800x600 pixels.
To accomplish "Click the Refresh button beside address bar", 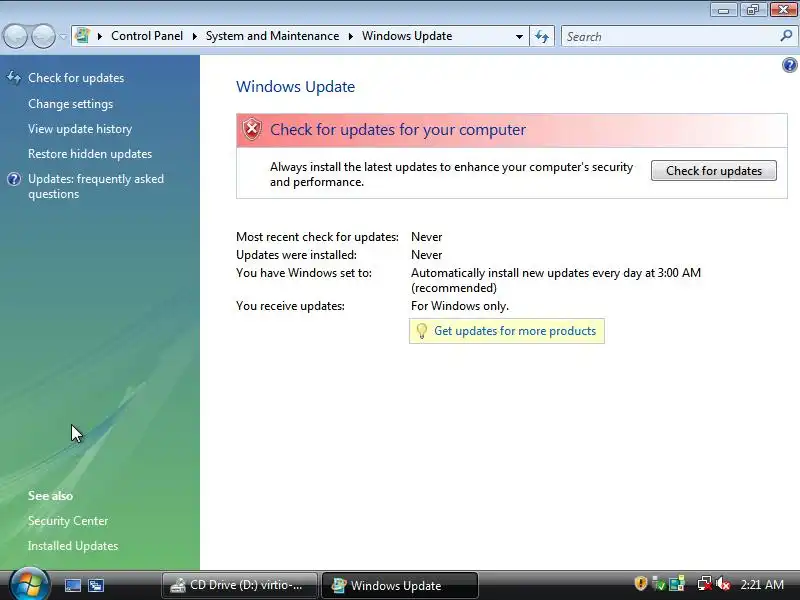I will 542,36.
